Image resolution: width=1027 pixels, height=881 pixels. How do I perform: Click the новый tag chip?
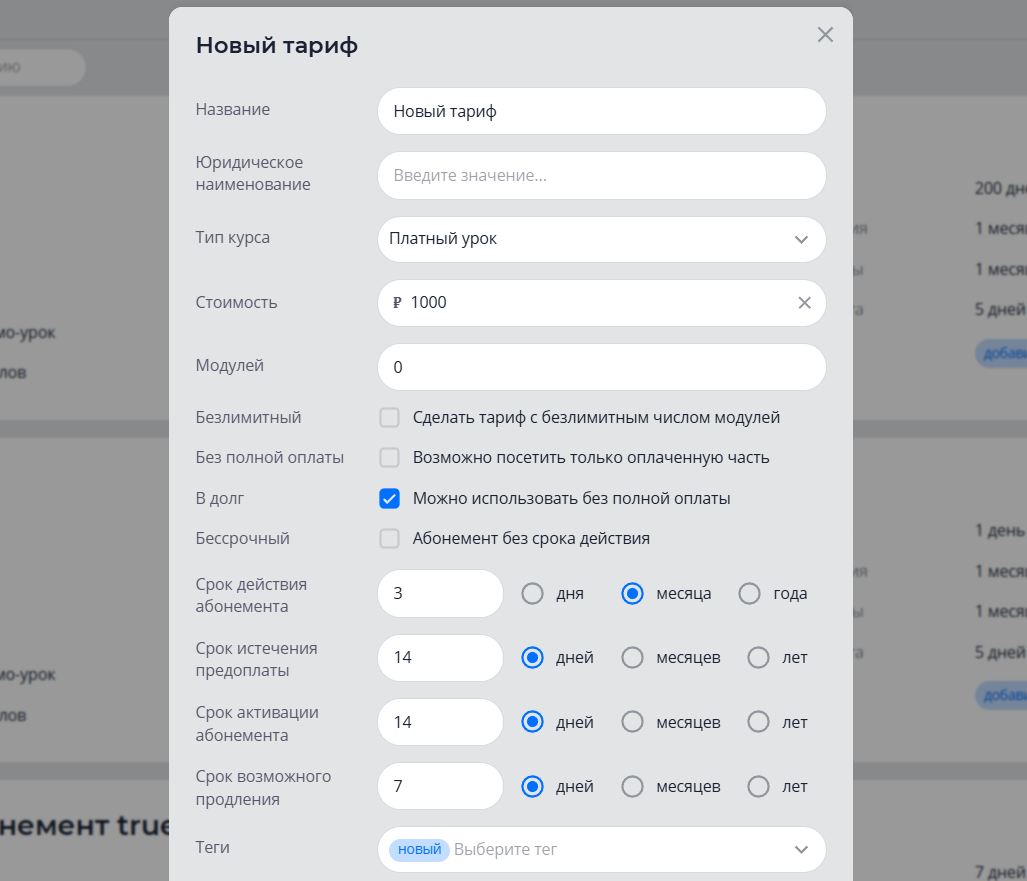point(419,849)
